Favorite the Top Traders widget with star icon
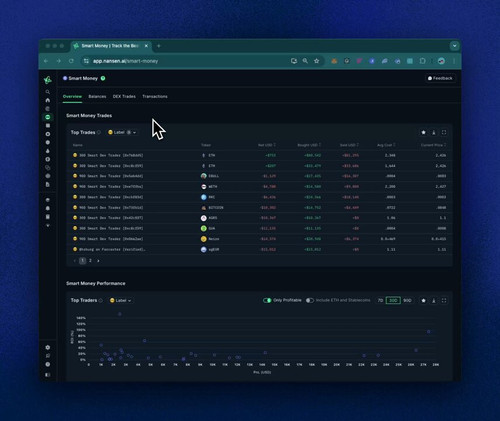This screenshot has height=421, width=500. 423,300
